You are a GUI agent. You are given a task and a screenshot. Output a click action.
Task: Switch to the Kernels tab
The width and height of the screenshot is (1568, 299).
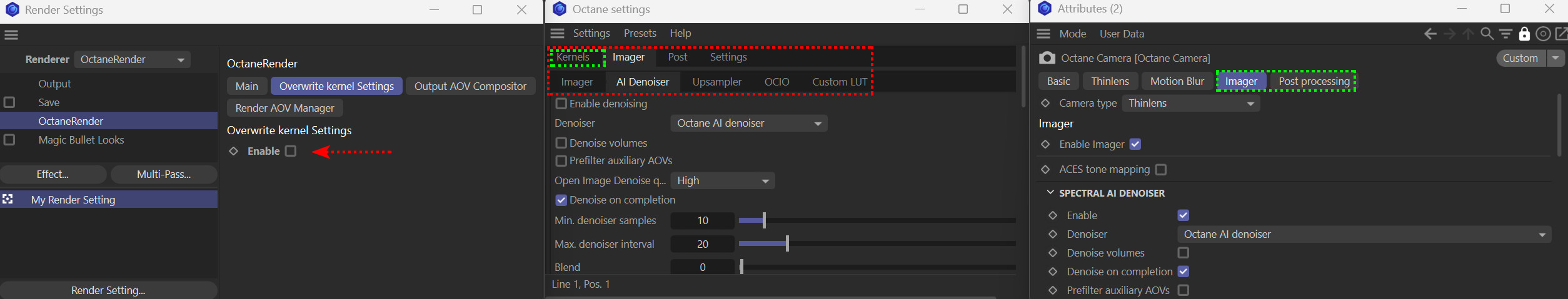tap(573, 57)
